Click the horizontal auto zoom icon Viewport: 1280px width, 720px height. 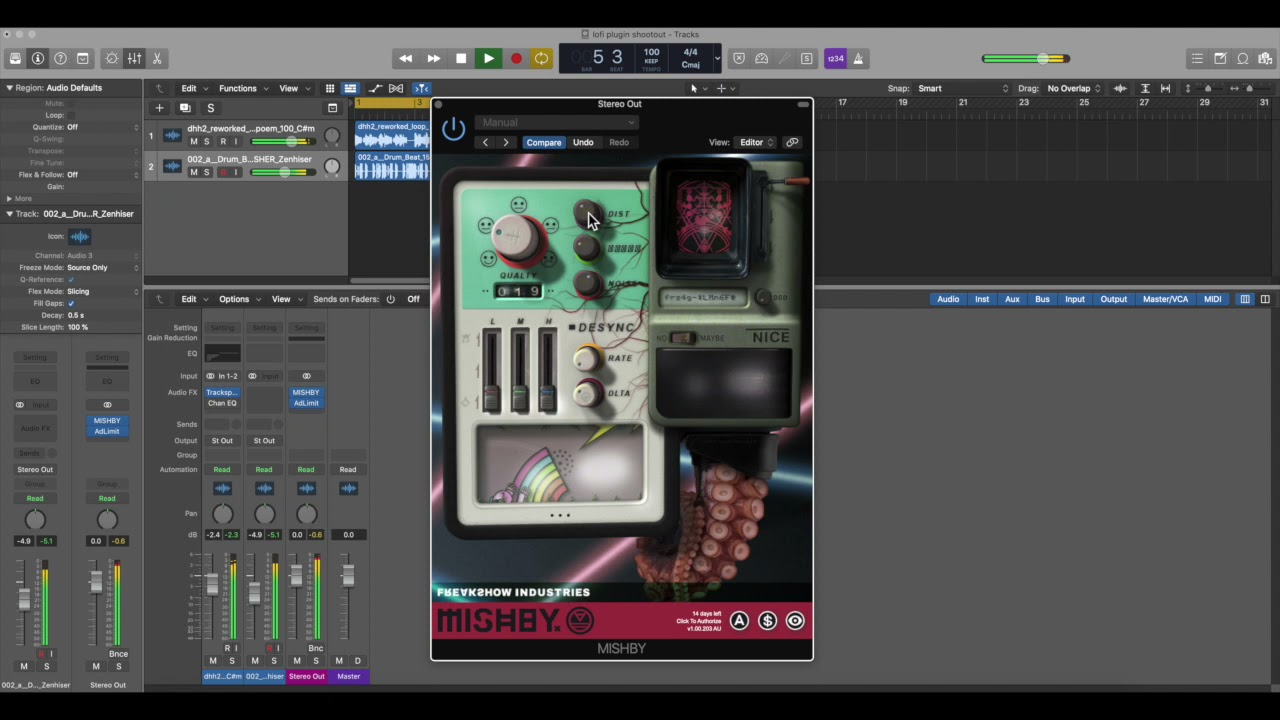[x=1165, y=88]
